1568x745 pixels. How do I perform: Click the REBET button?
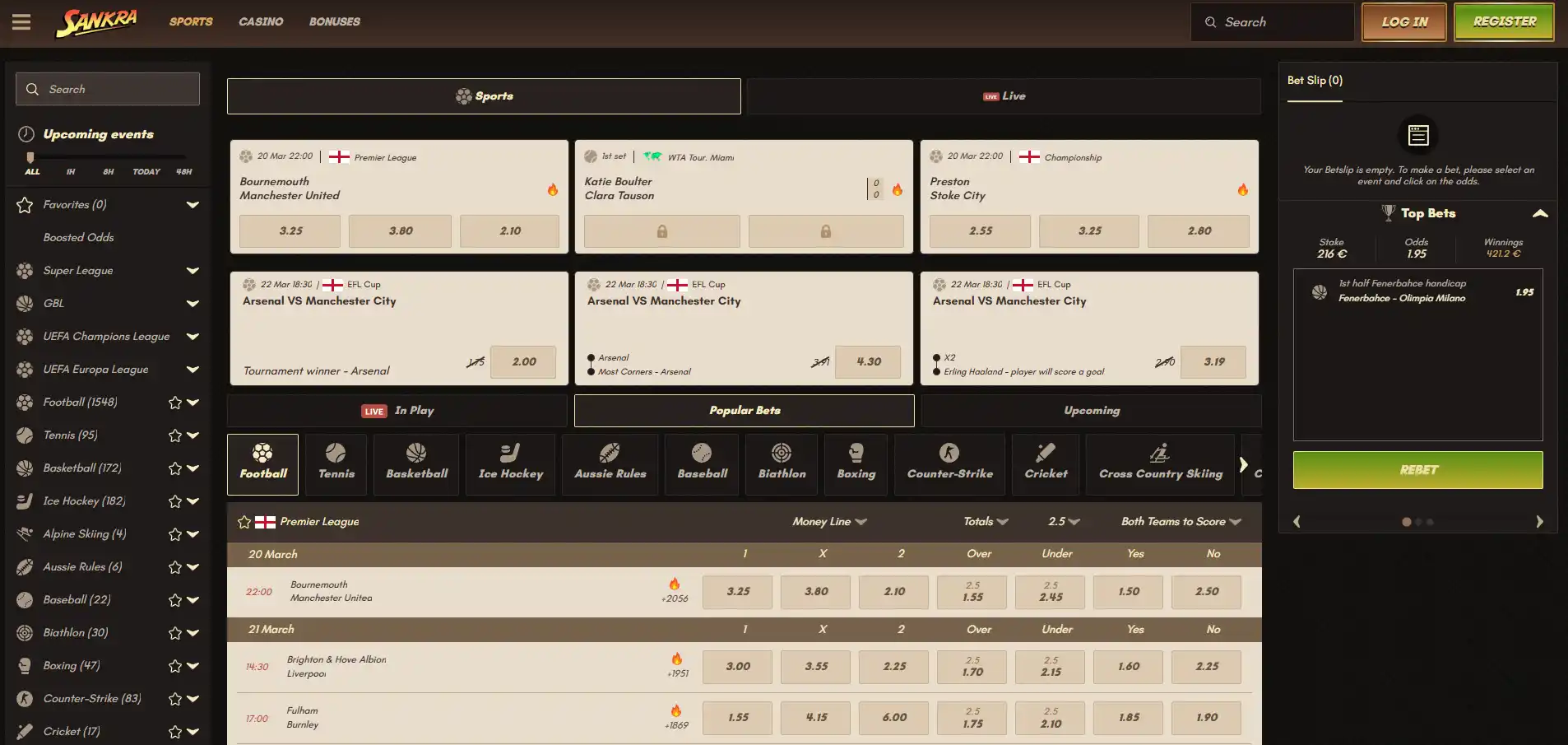pos(1417,470)
